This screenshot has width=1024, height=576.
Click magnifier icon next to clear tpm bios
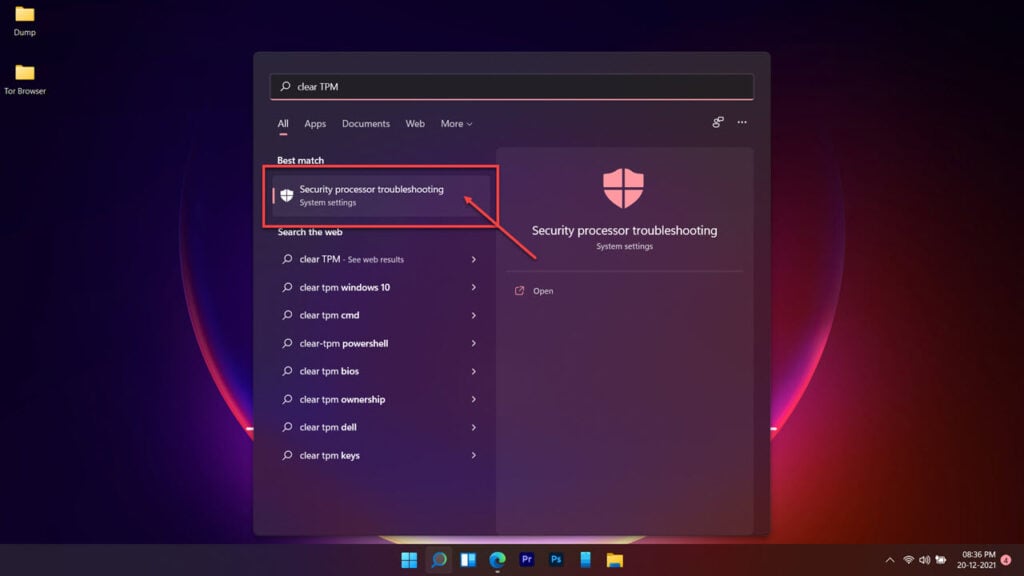287,371
